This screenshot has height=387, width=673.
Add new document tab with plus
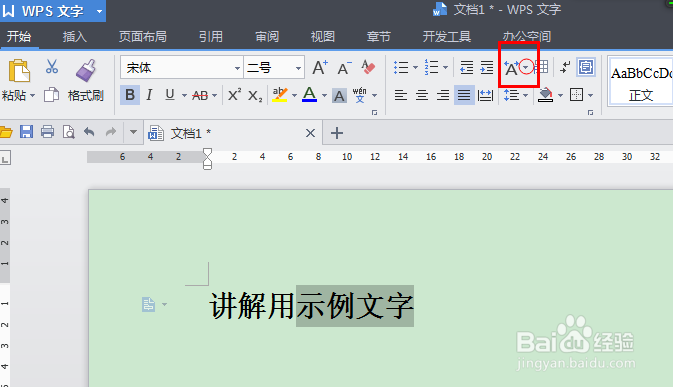(x=337, y=133)
